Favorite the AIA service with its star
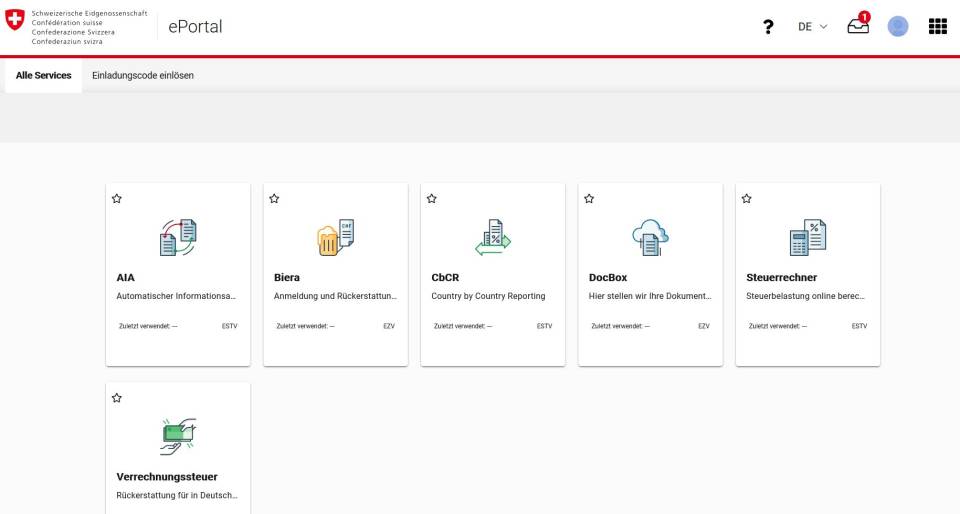The width and height of the screenshot is (960, 514). 117,198
